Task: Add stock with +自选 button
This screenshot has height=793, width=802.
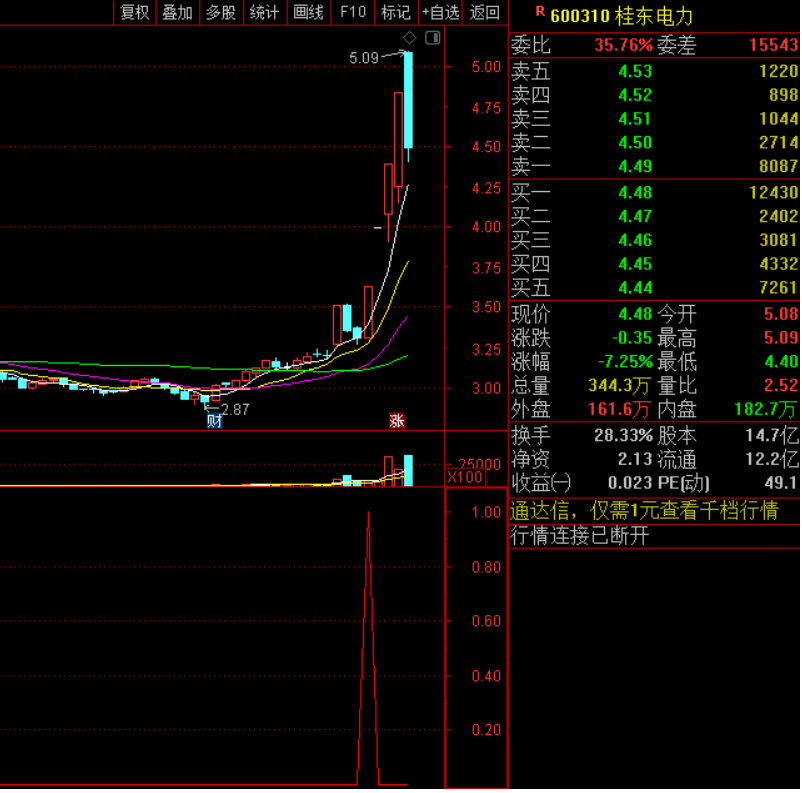Action: (441, 12)
